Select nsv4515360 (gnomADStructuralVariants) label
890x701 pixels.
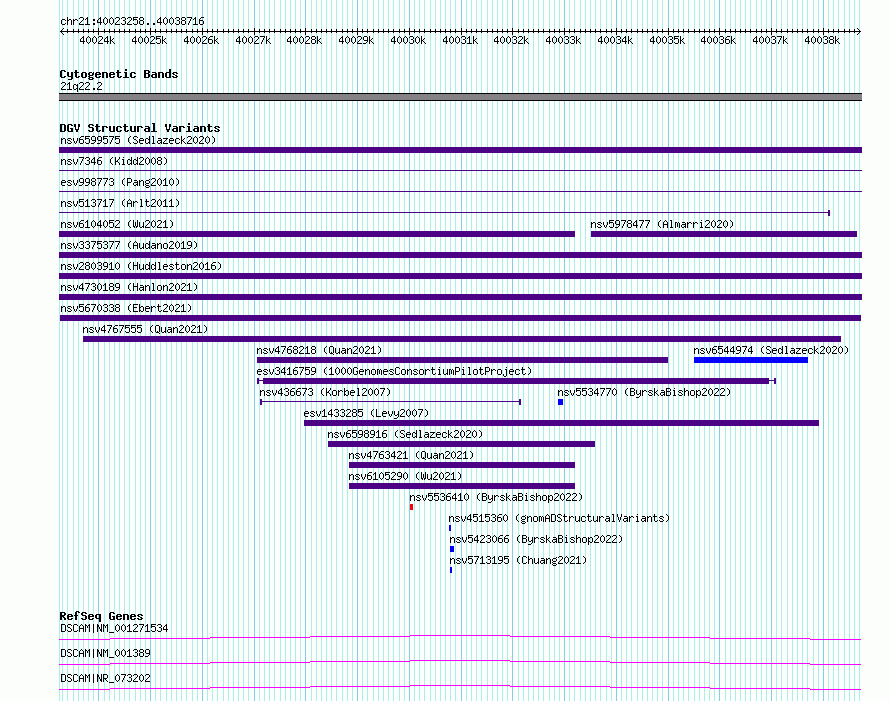559,518
